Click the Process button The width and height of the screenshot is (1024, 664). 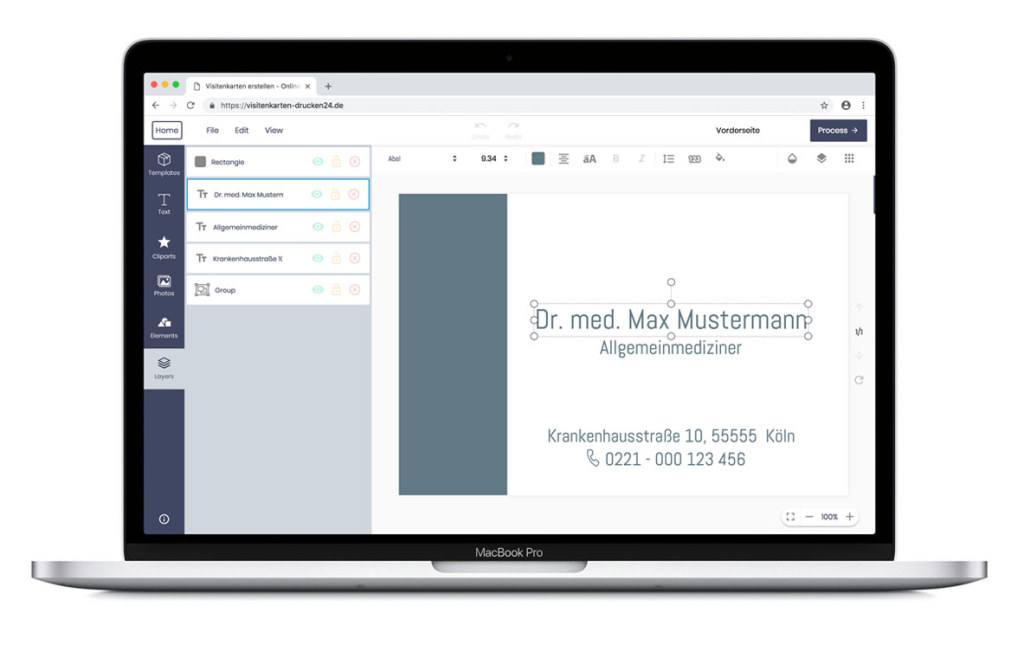pos(838,130)
